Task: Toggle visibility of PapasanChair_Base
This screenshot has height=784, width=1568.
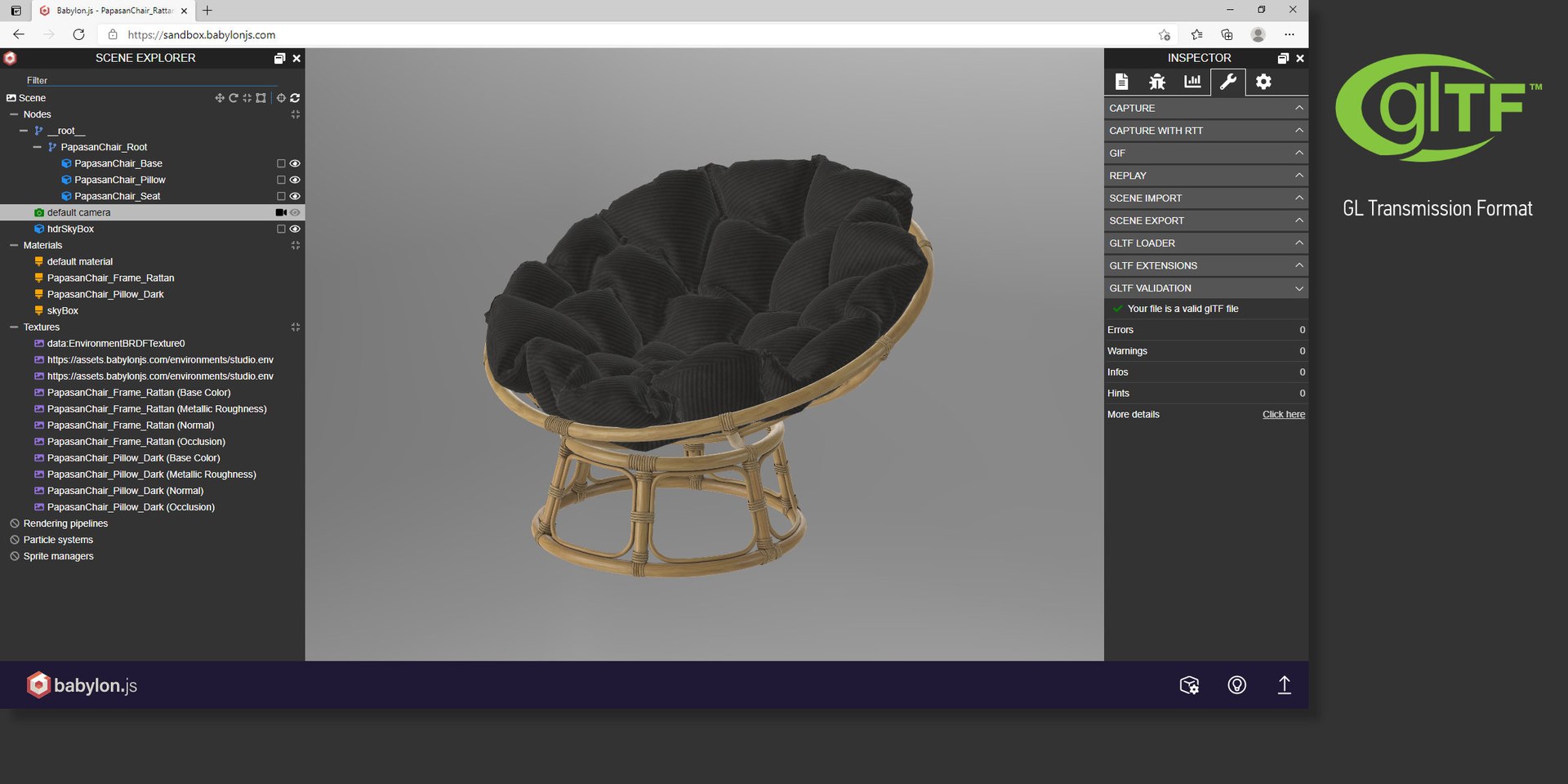Action: [295, 163]
